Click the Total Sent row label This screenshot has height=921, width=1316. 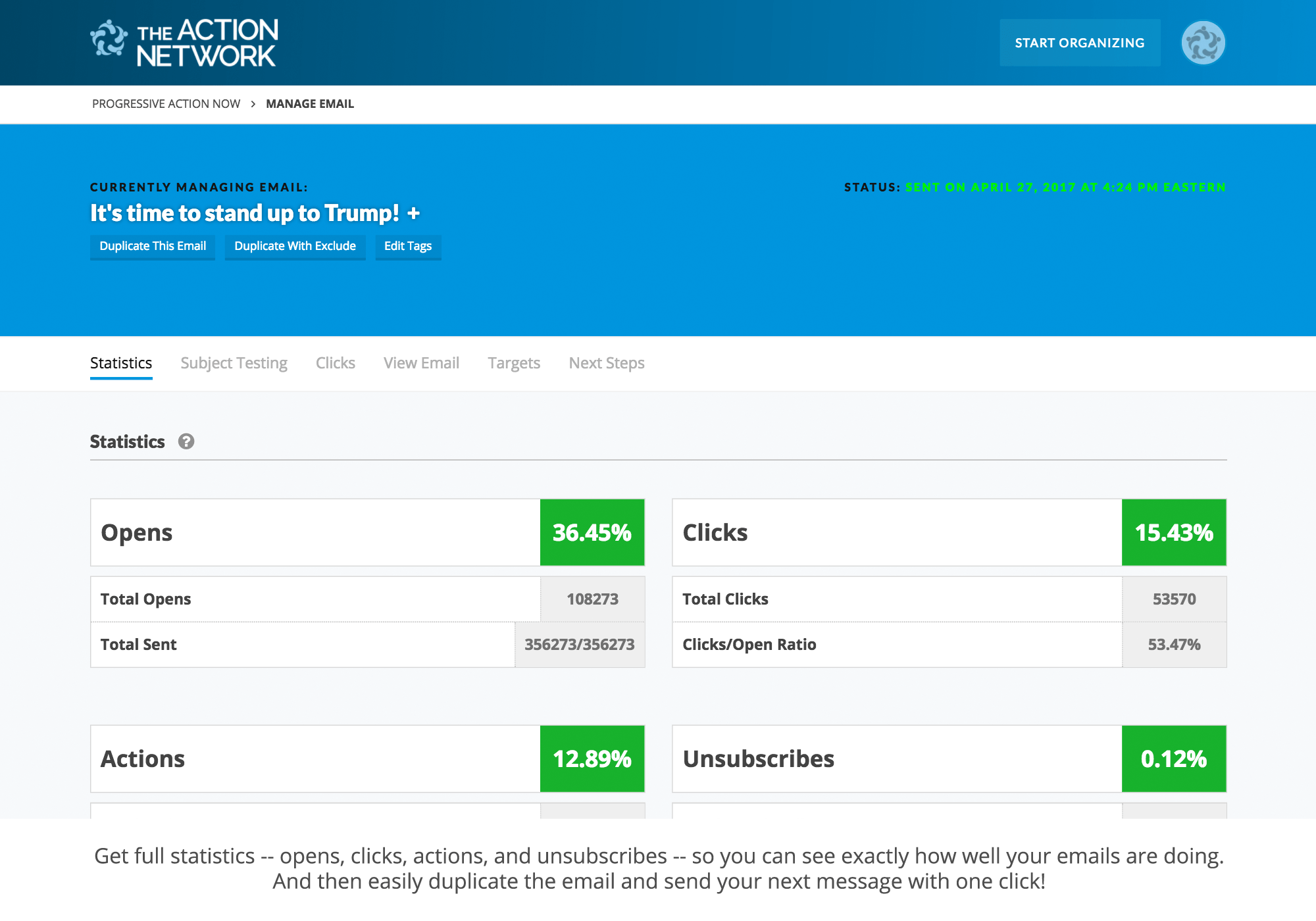coord(138,645)
